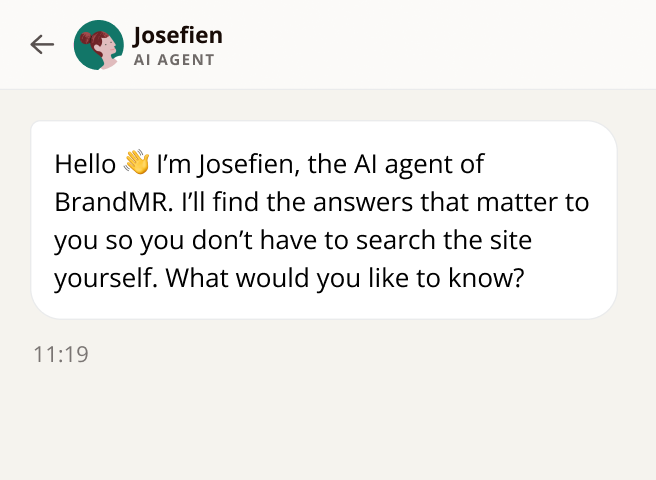The image size is (656, 480).
Task: Click "the AI agent of" words in bubble
Action: (x=403, y=164)
